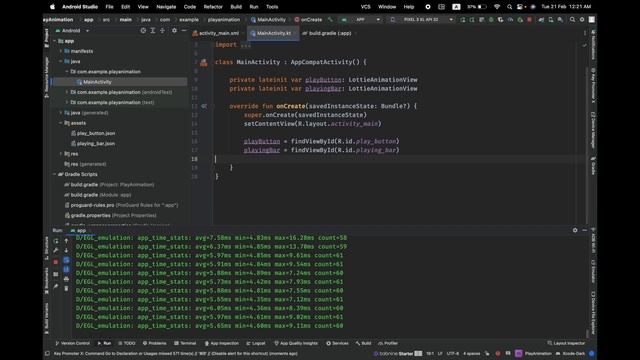Toggle the Resource Manager side panel
Image resolution: width=640 pixels, height=360 pixels.
[46, 77]
